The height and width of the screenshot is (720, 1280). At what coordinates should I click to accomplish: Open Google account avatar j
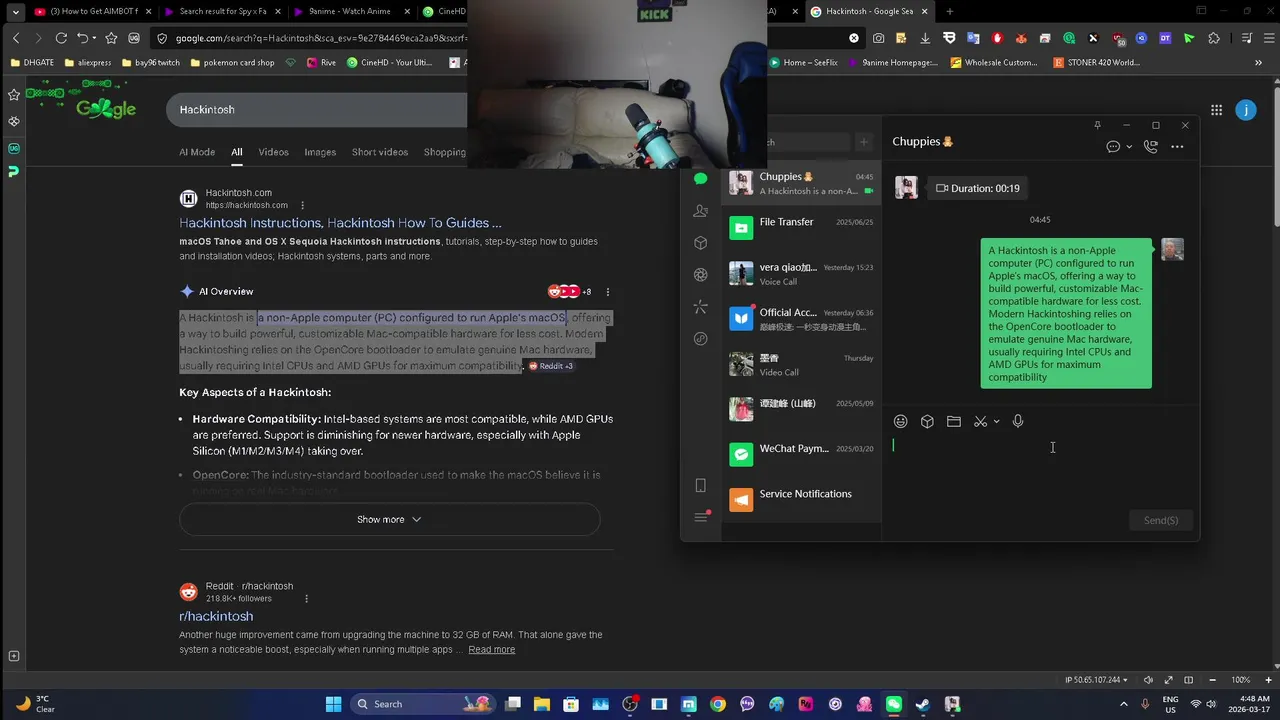click(1246, 110)
